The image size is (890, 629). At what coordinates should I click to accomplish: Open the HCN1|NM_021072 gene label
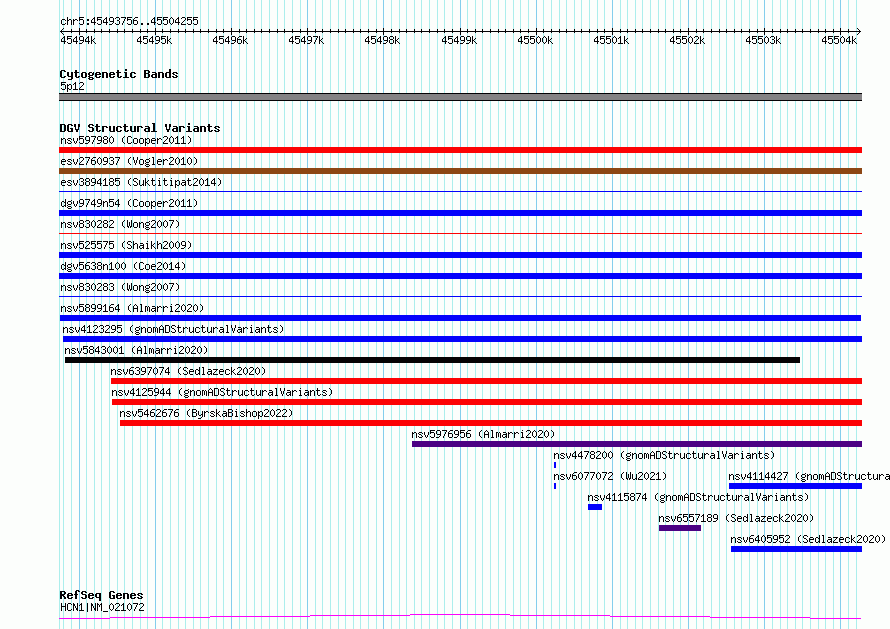pos(102,607)
